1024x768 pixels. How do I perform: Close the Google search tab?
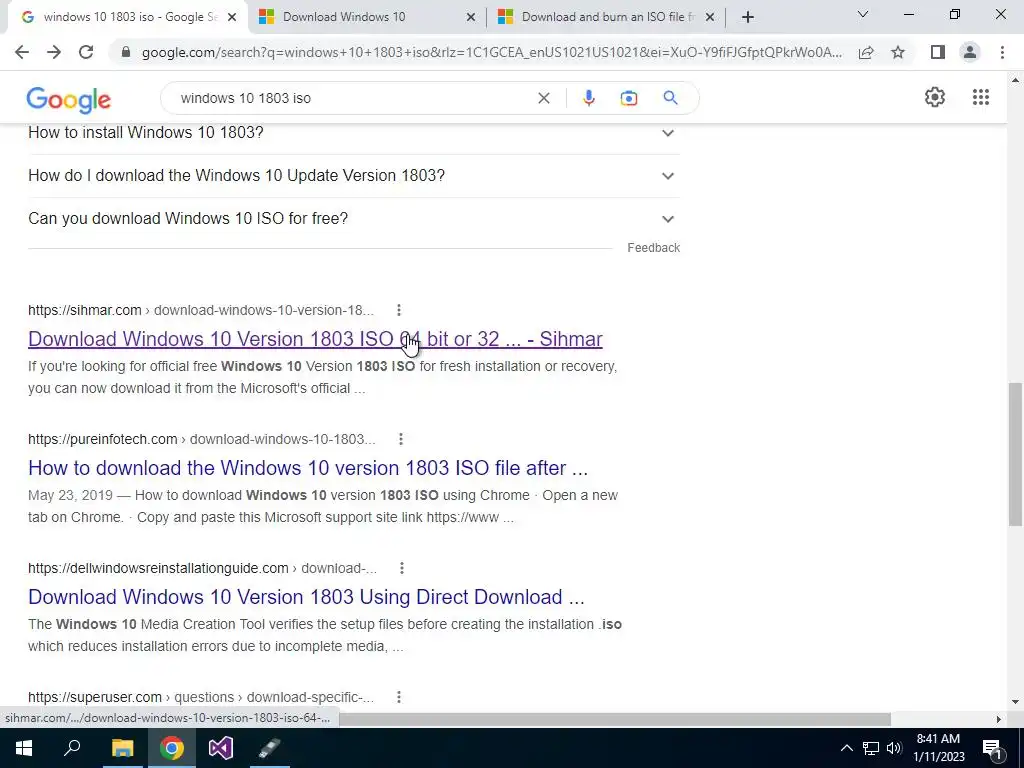(x=232, y=17)
